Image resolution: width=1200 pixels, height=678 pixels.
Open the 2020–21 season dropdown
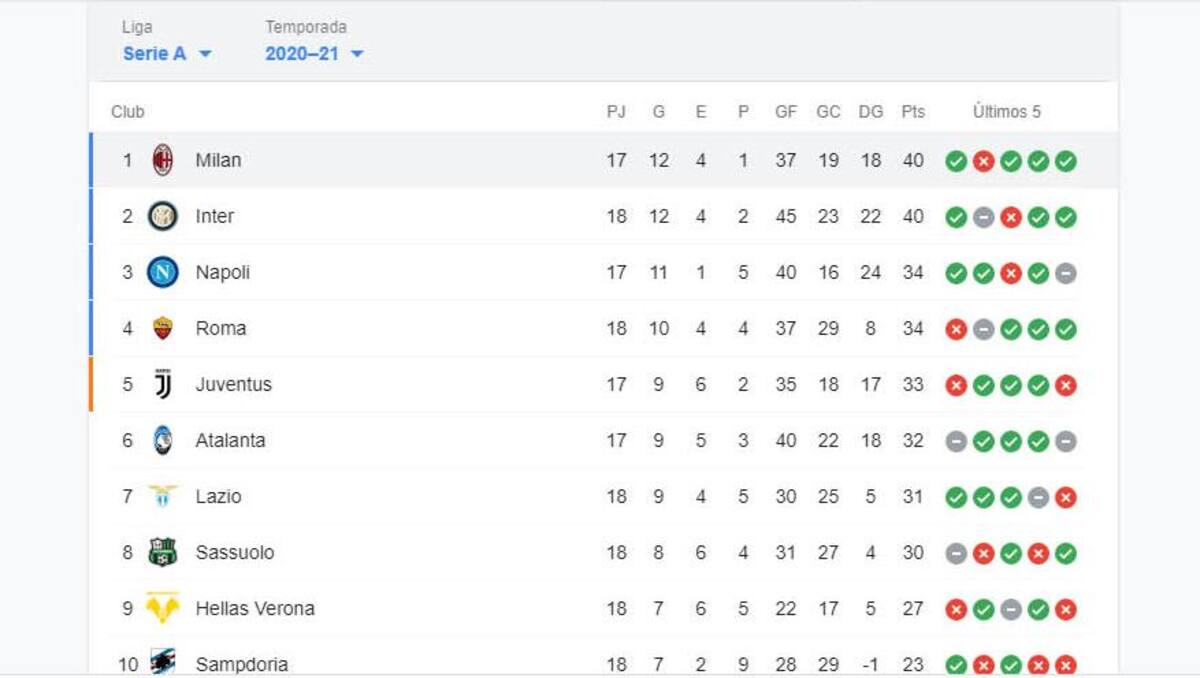click(314, 54)
